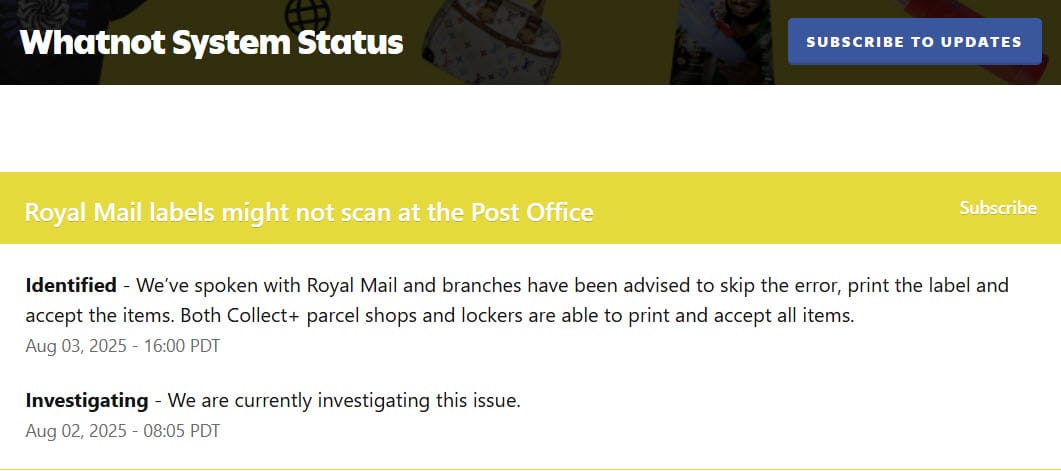Click the swirl graphic in header corner
Viewport: 1061px width, 471px height.
22,12
